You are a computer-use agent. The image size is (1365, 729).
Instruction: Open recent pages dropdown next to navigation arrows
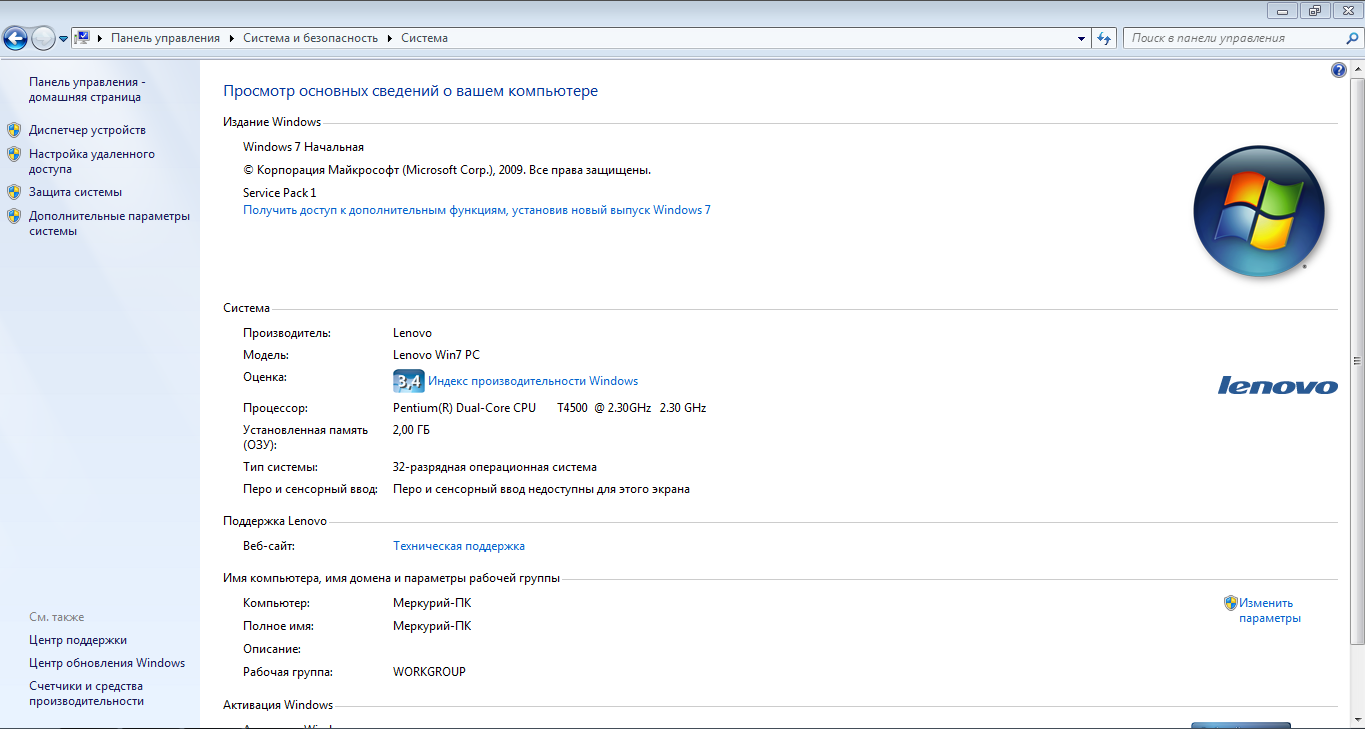pyautogui.click(x=64, y=39)
